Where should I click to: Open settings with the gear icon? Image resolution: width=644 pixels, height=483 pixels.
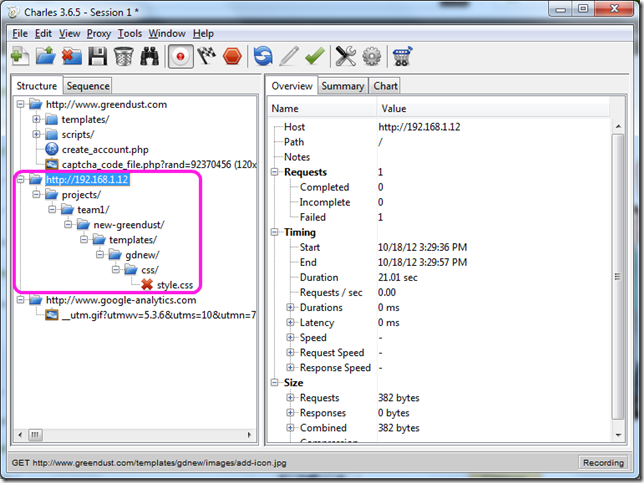click(x=372, y=56)
